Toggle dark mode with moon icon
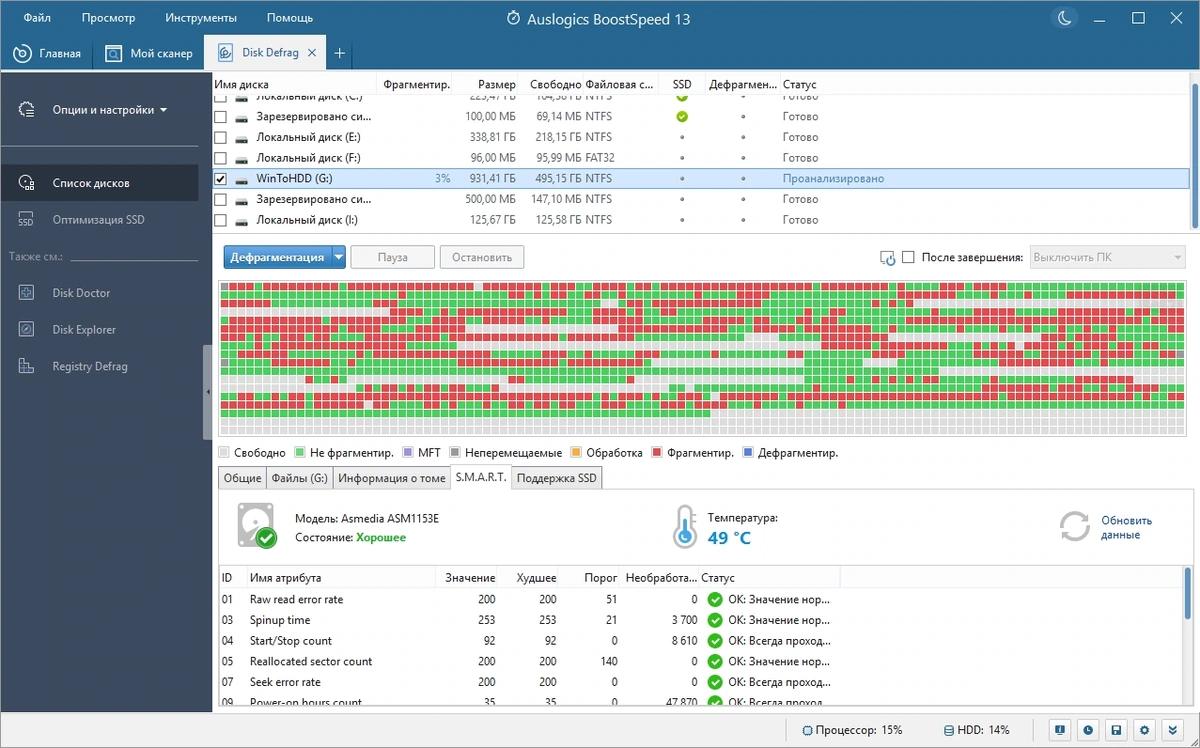 pyautogui.click(x=1064, y=18)
